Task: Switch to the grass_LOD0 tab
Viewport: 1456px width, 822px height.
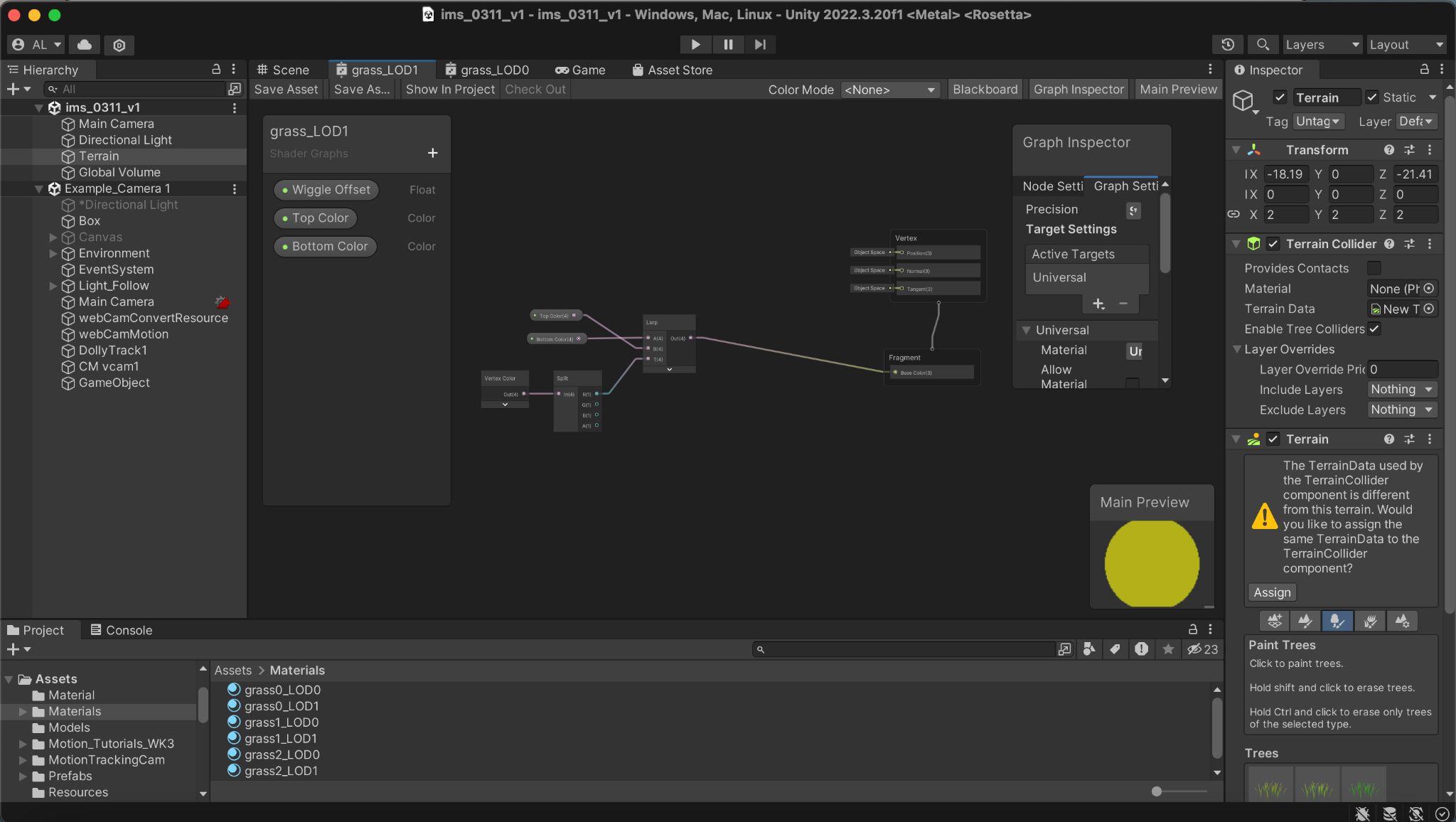Action: pos(487,70)
